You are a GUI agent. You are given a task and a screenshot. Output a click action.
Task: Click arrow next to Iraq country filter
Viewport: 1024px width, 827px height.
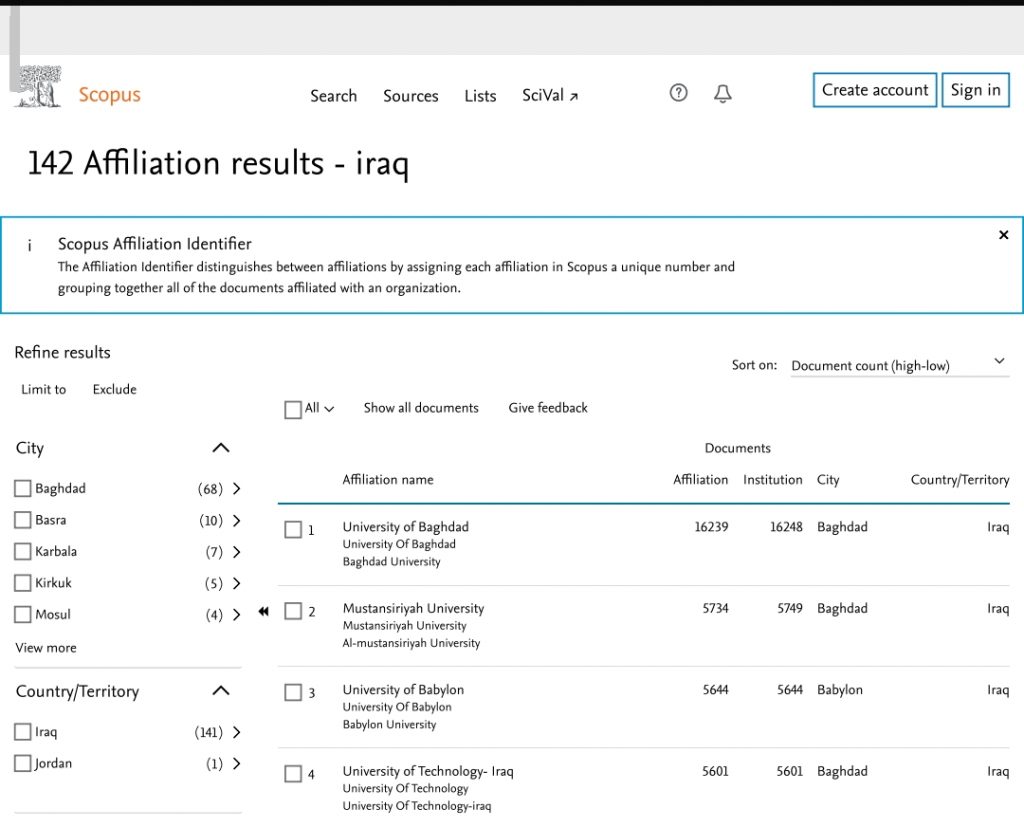[237, 732]
